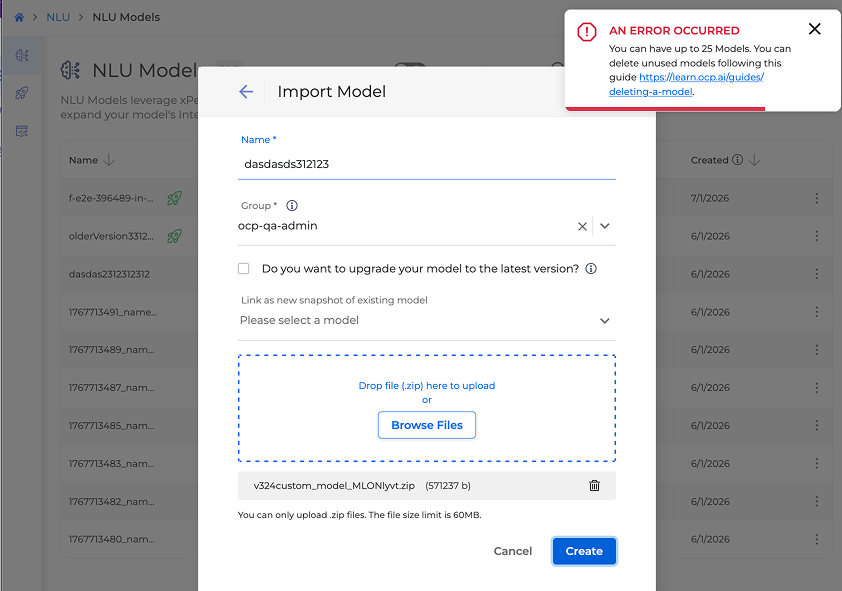Open options menu for the 7/1/2026 model row
The height and width of the screenshot is (591, 842).
(816, 199)
